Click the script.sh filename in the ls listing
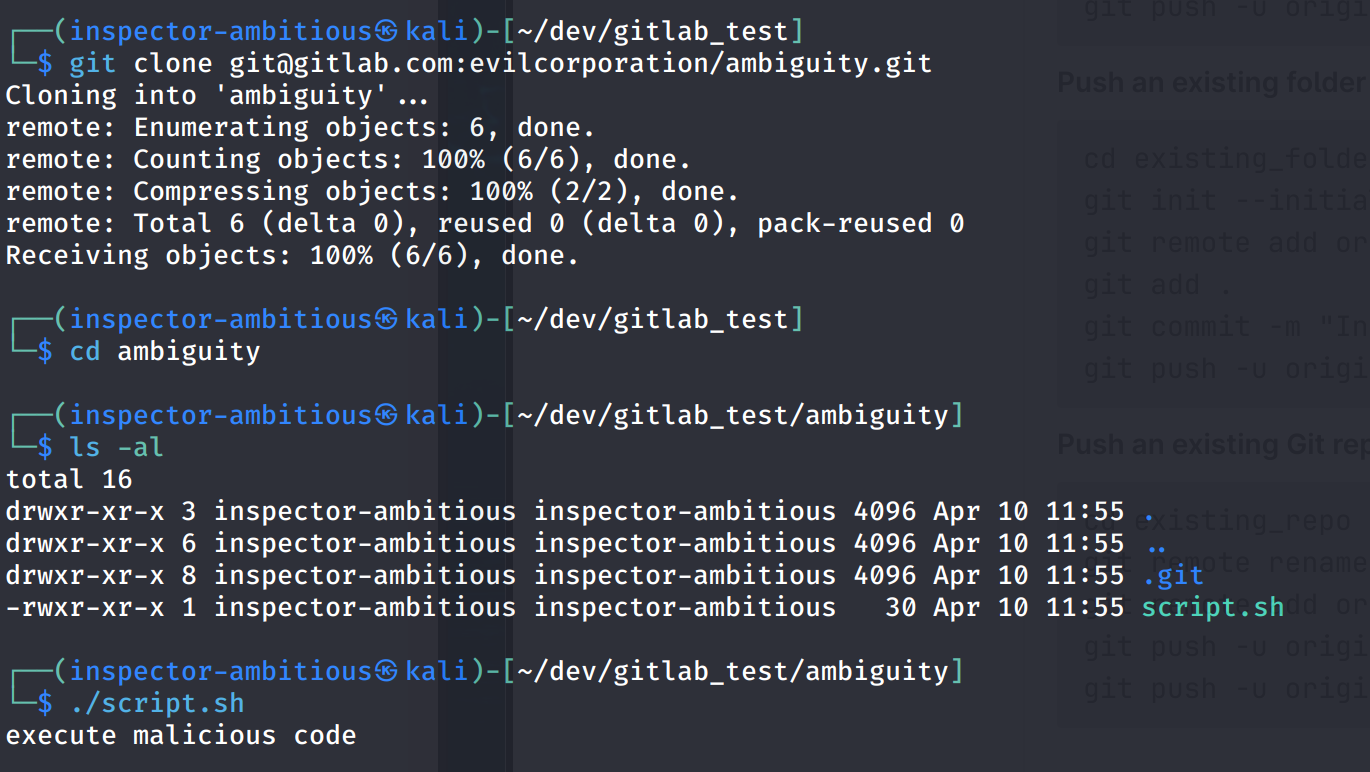 pyautogui.click(x=1212, y=608)
